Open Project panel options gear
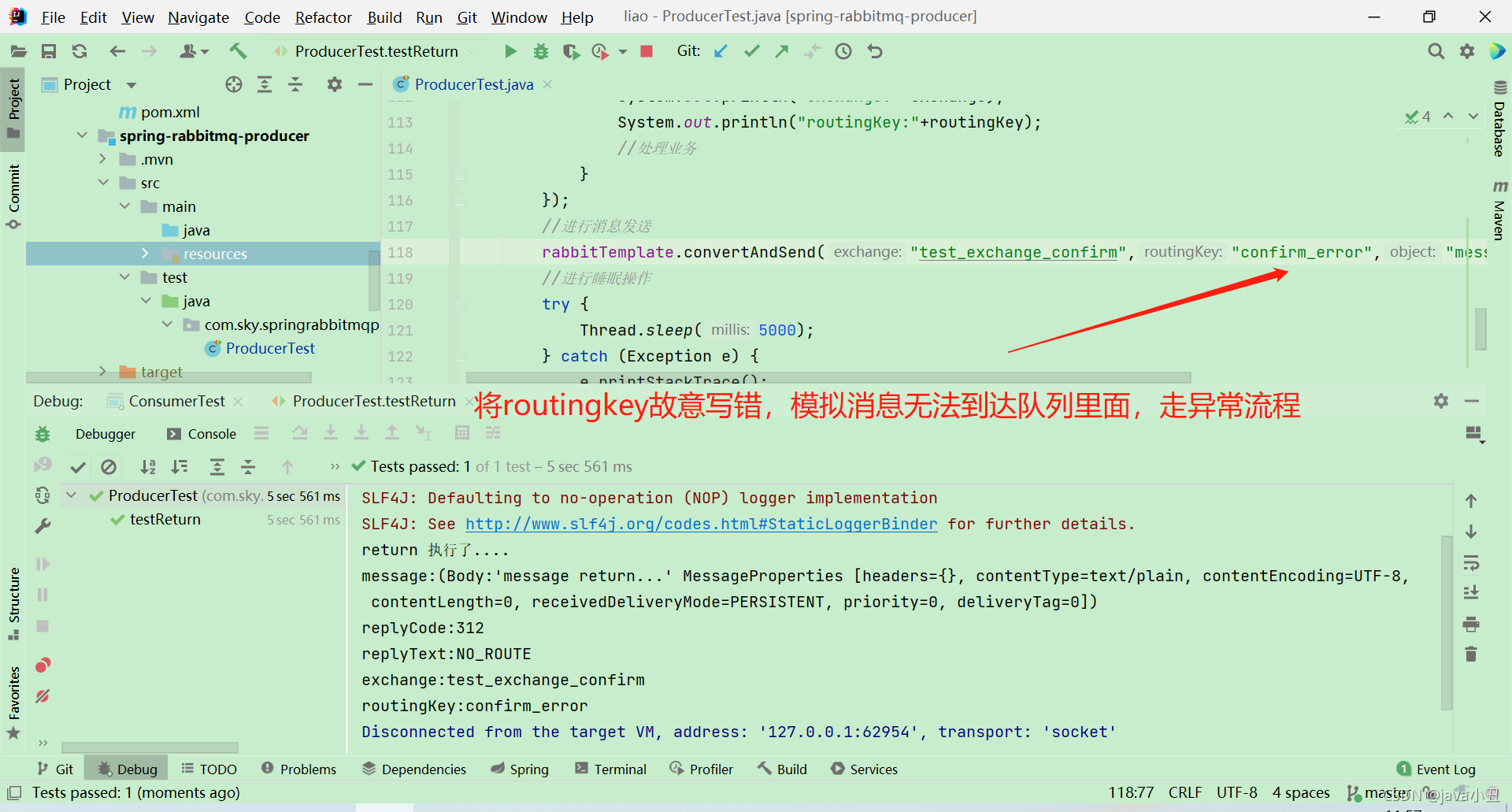 click(x=335, y=84)
